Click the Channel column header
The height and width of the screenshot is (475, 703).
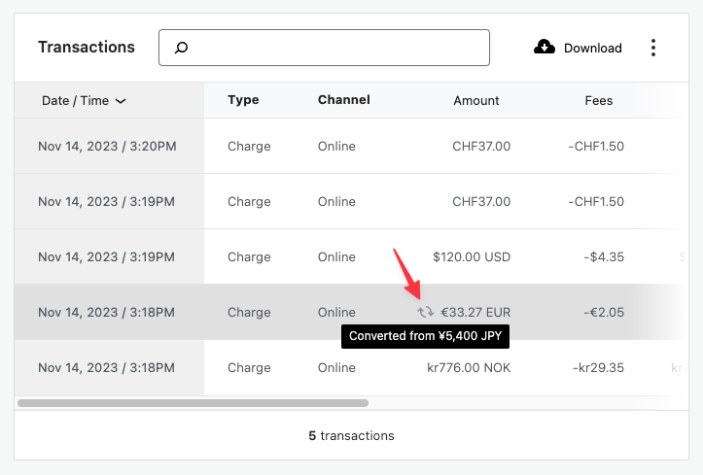click(344, 100)
